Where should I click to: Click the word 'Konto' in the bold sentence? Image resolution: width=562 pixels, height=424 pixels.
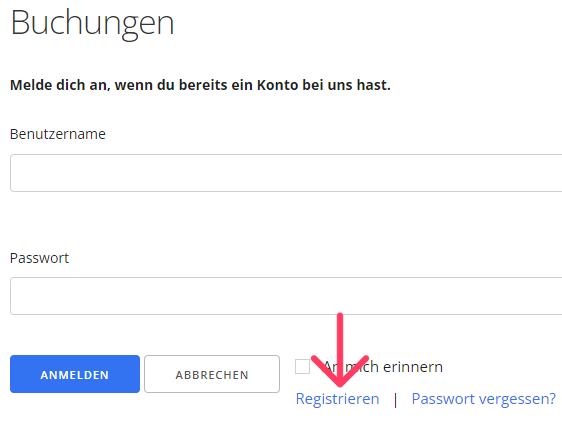(277, 85)
